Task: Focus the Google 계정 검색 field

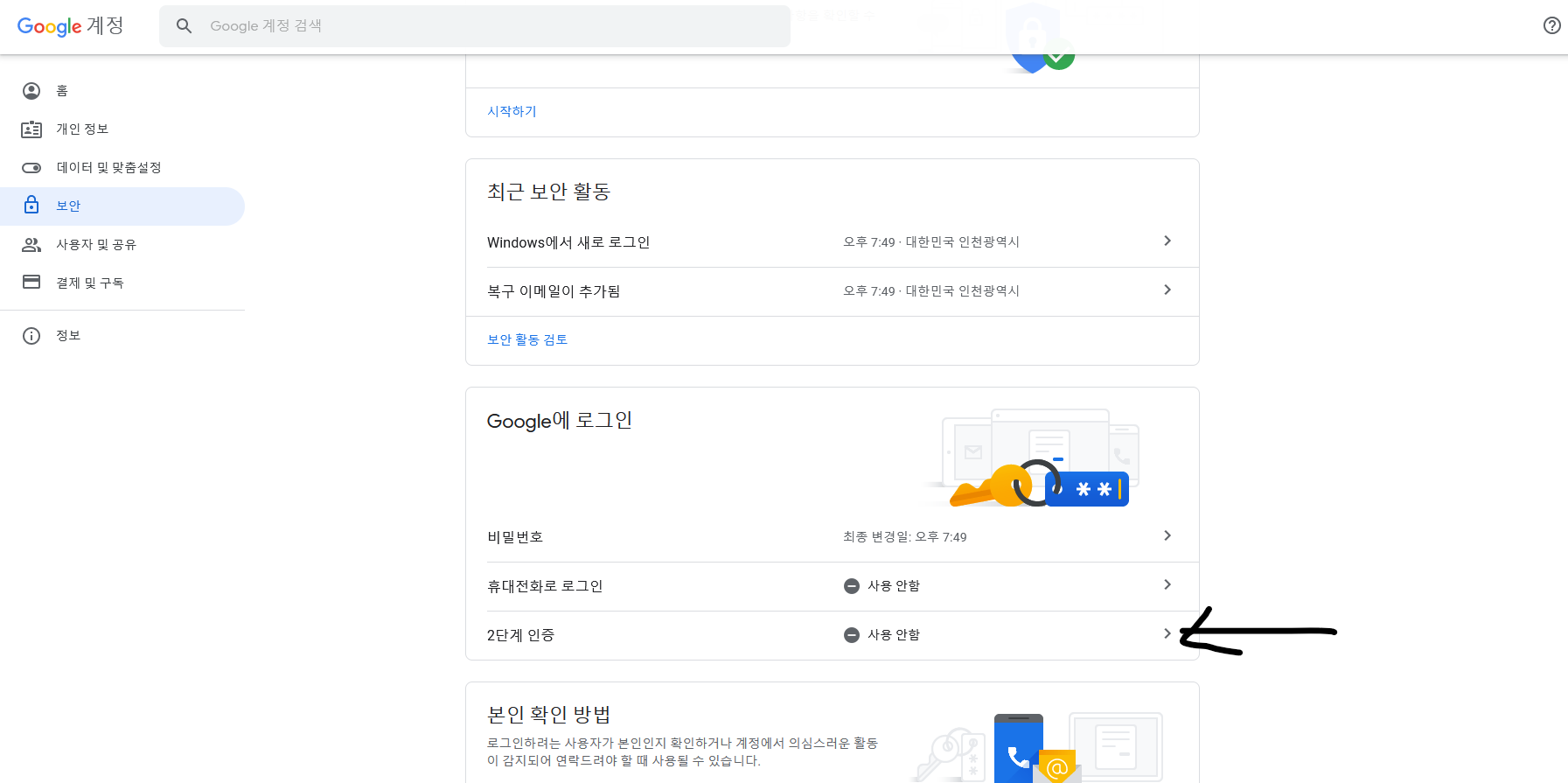Action: pos(475,26)
